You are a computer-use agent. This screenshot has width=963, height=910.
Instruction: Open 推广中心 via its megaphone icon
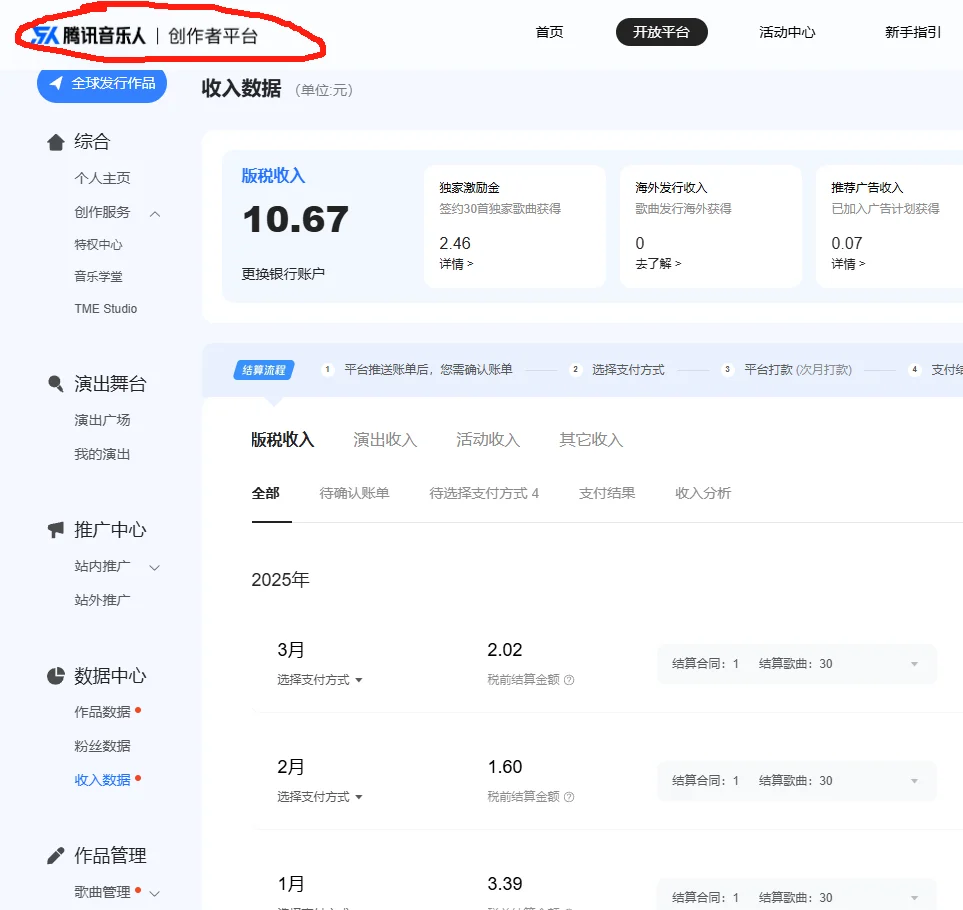[x=56, y=529]
